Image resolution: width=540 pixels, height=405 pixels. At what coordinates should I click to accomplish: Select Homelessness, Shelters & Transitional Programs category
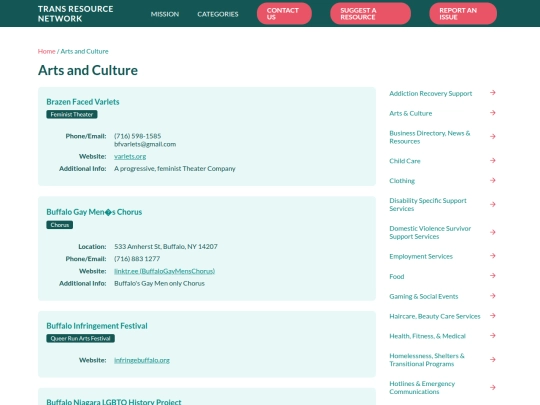427,360
